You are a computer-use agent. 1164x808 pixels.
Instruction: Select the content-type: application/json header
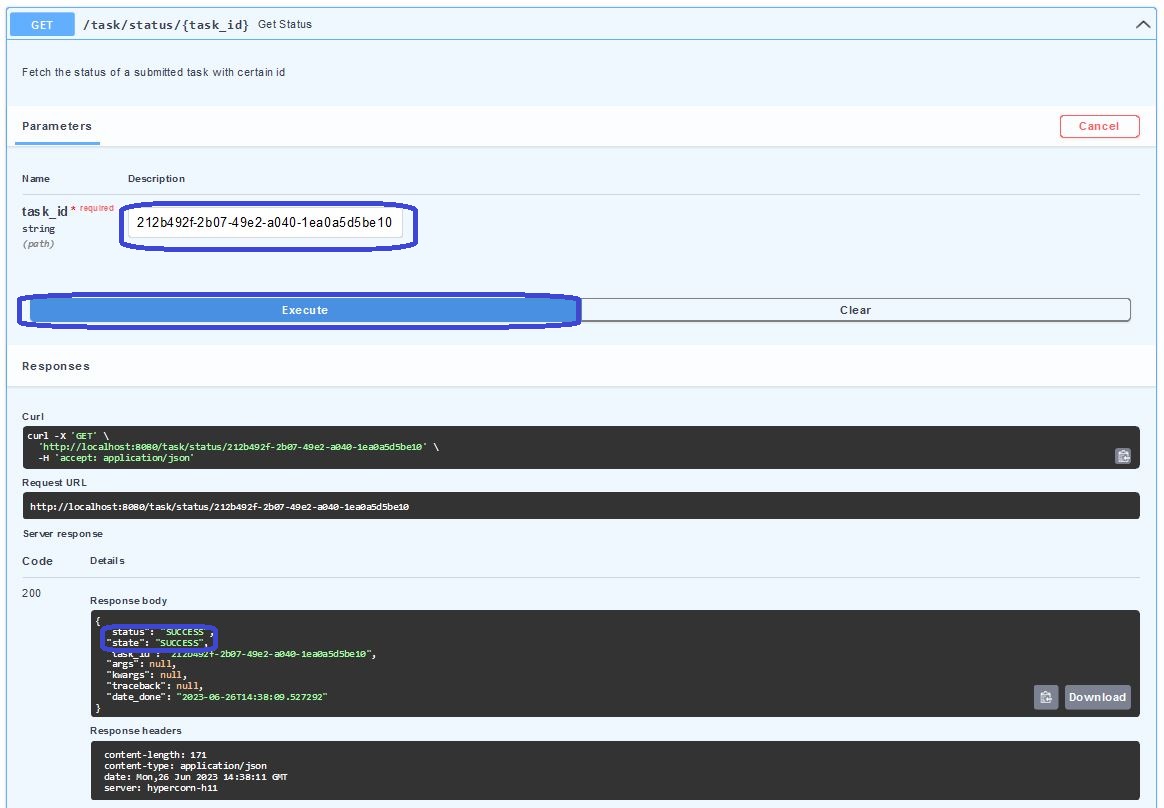coord(186,766)
